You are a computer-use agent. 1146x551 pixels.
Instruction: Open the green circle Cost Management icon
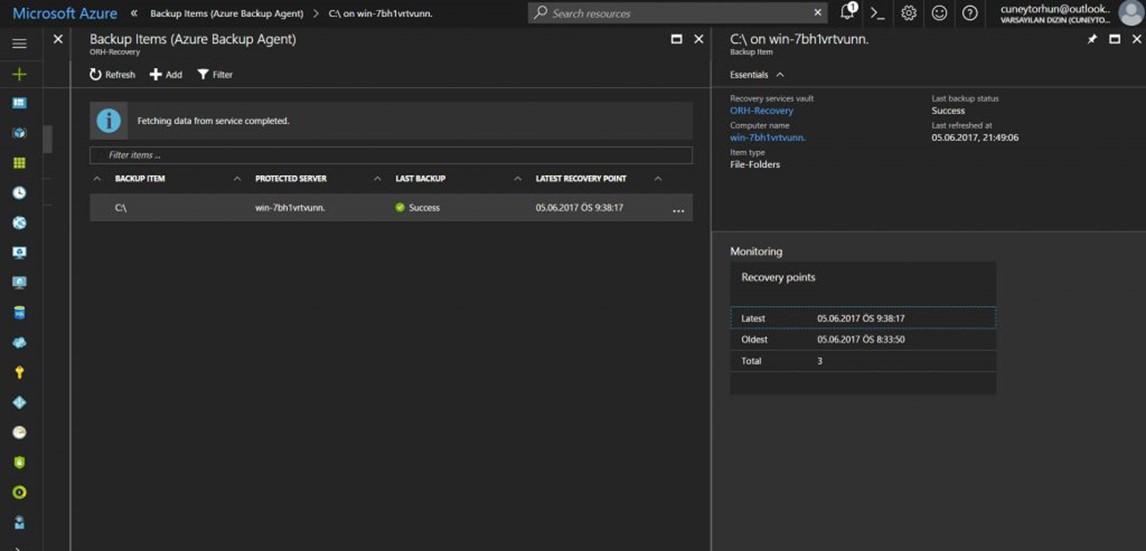20,493
